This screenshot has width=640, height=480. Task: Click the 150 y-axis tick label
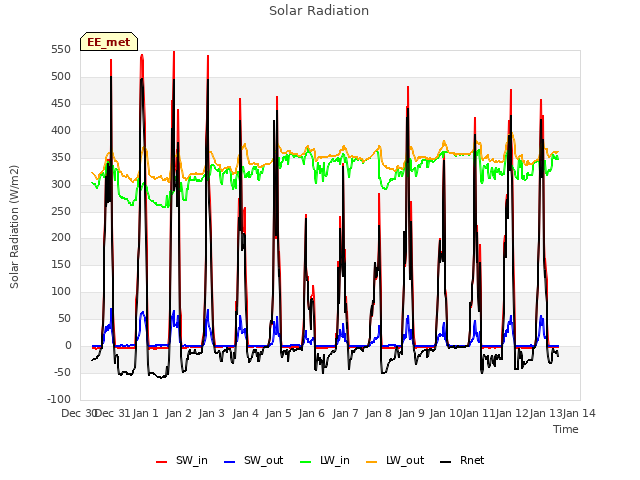tap(61, 264)
